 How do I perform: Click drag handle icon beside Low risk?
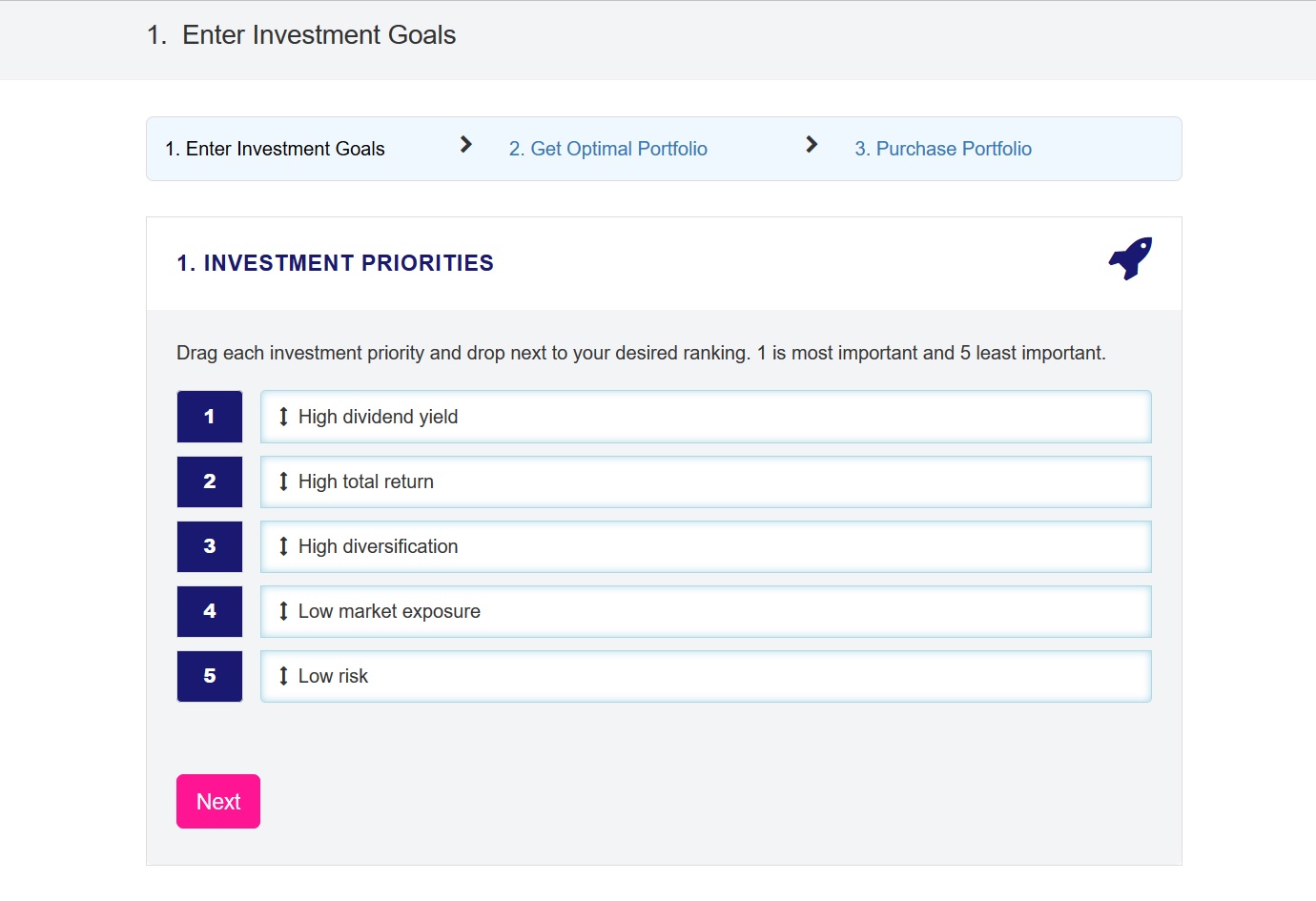tap(283, 676)
